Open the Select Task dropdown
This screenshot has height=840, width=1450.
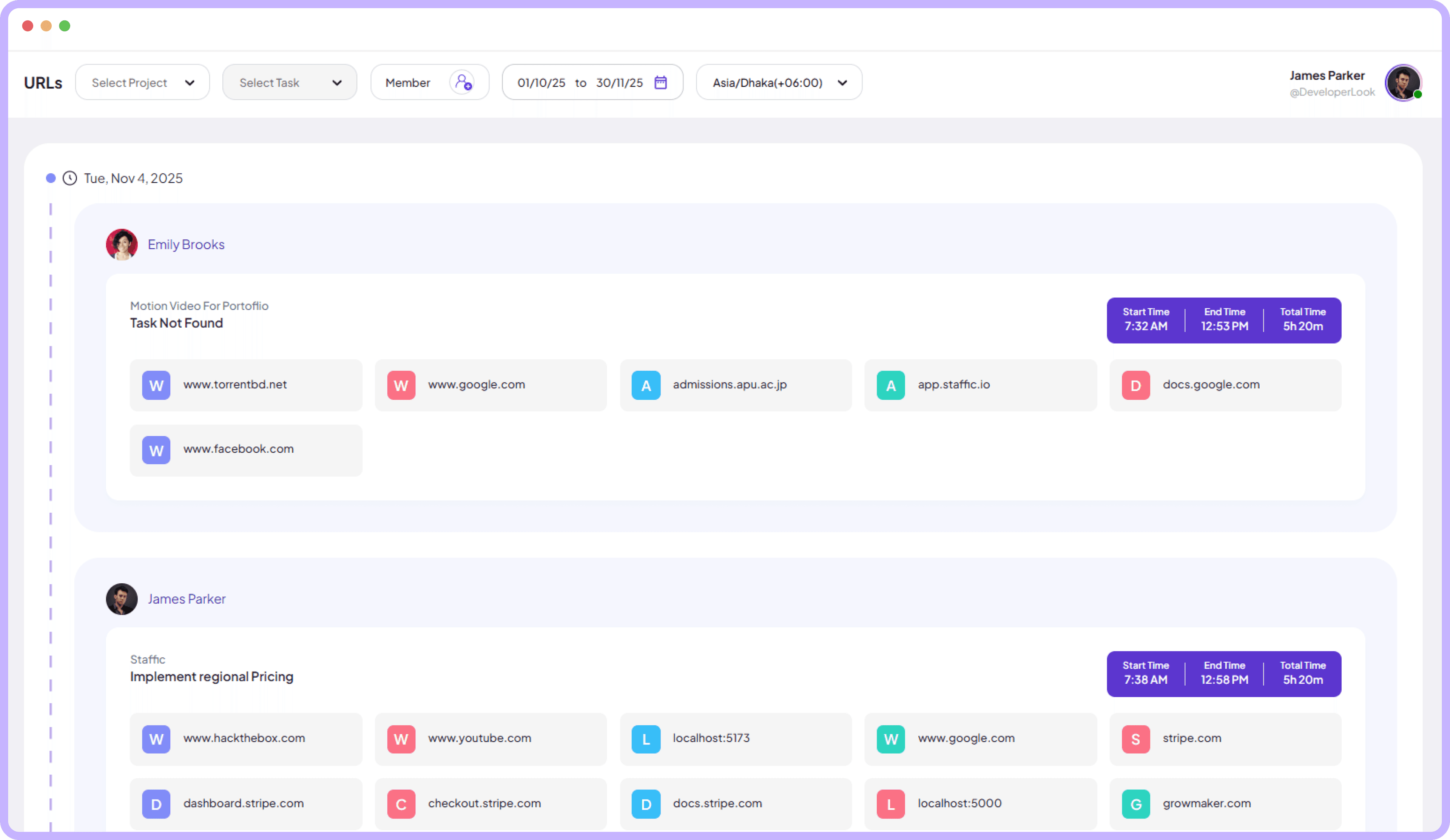289,82
